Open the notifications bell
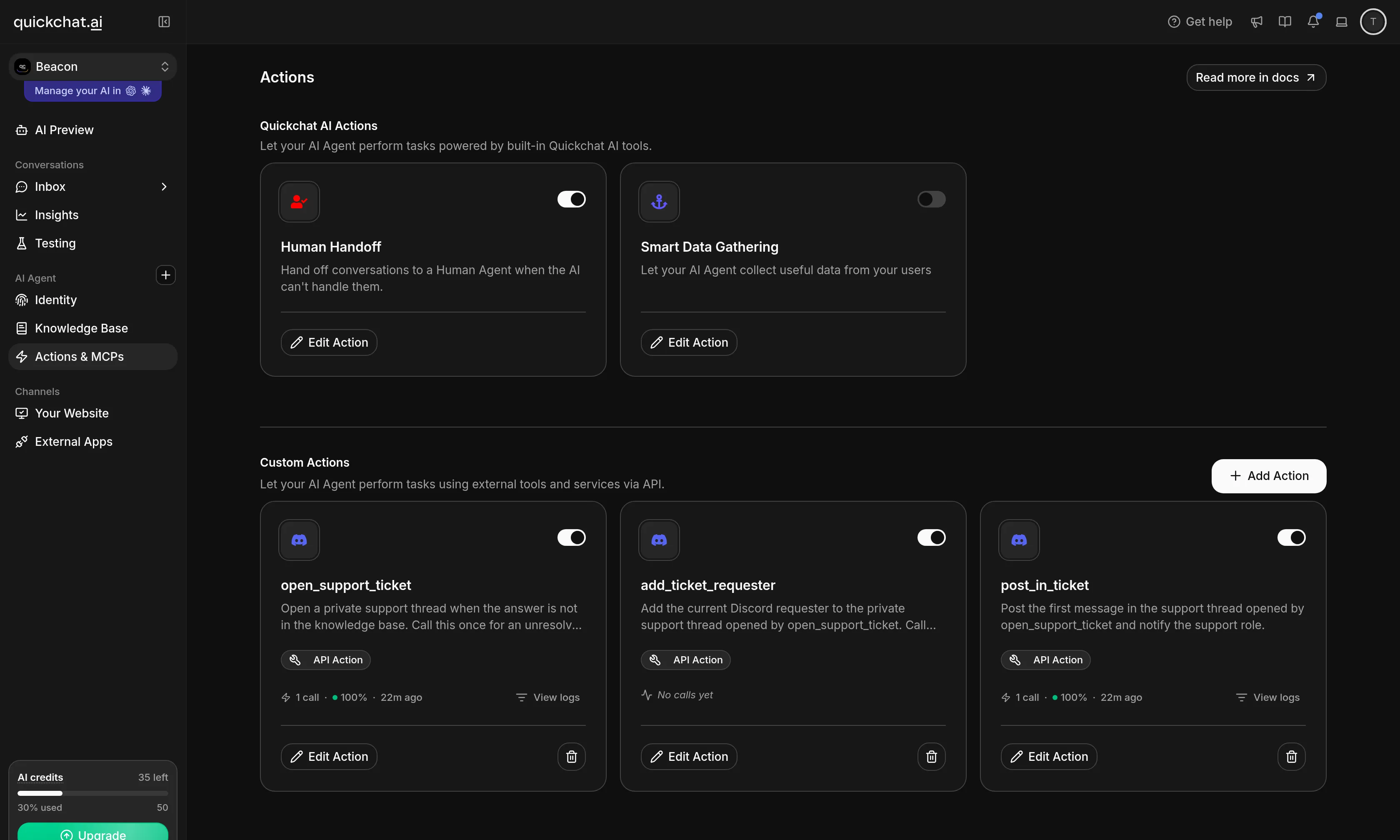 (1313, 22)
